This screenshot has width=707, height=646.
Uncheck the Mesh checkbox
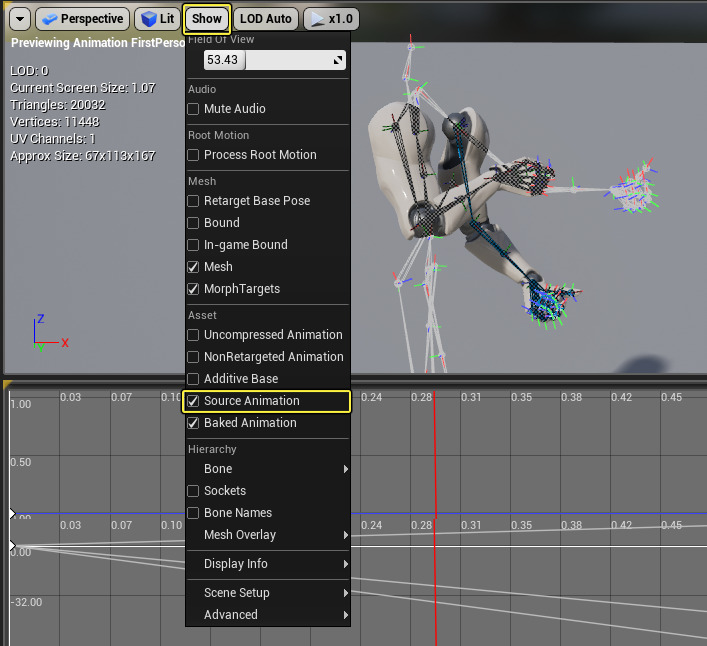tap(194, 267)
